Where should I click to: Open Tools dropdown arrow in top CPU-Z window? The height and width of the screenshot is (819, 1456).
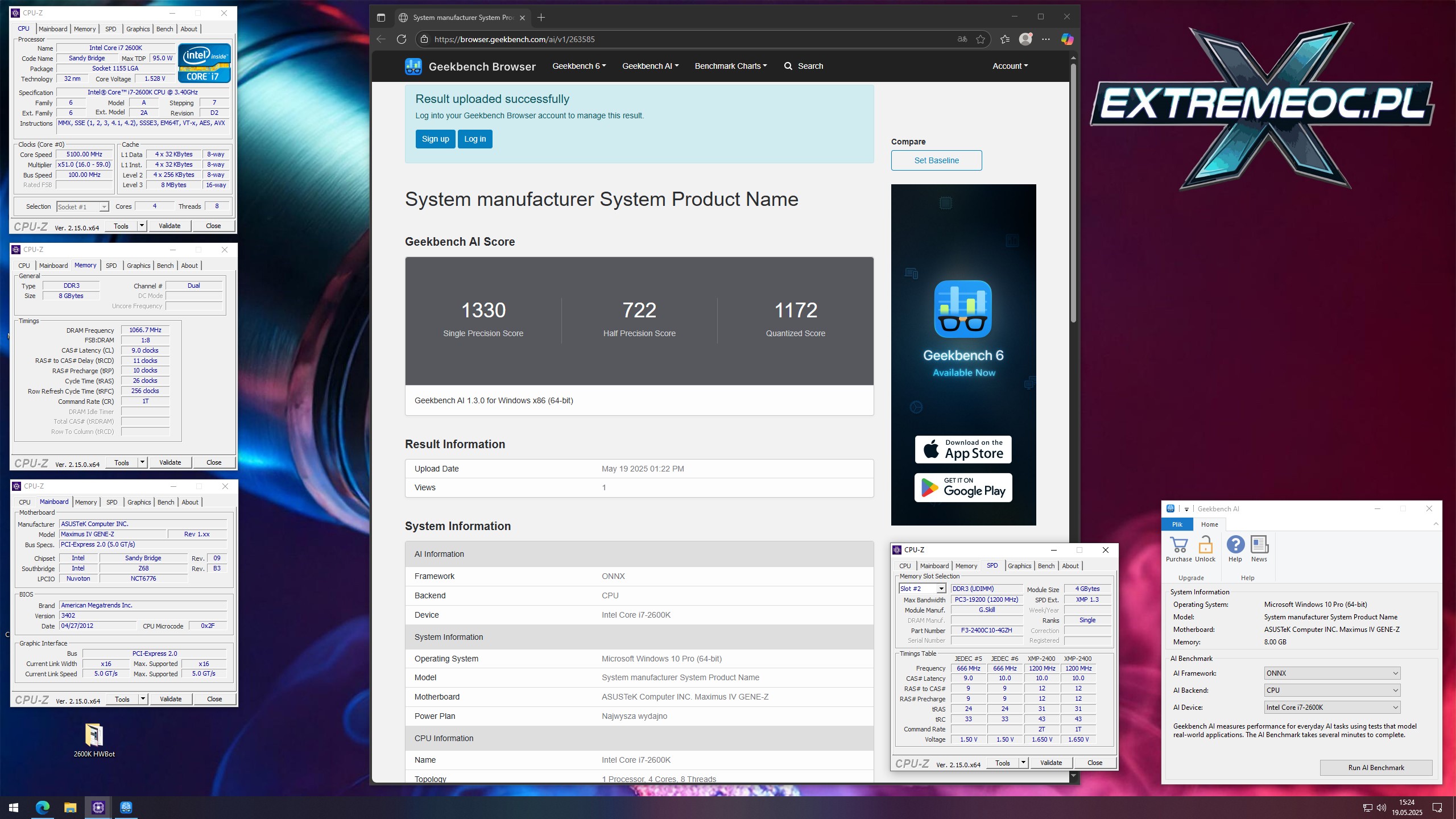pyautogui.click(x=142, y=226)
